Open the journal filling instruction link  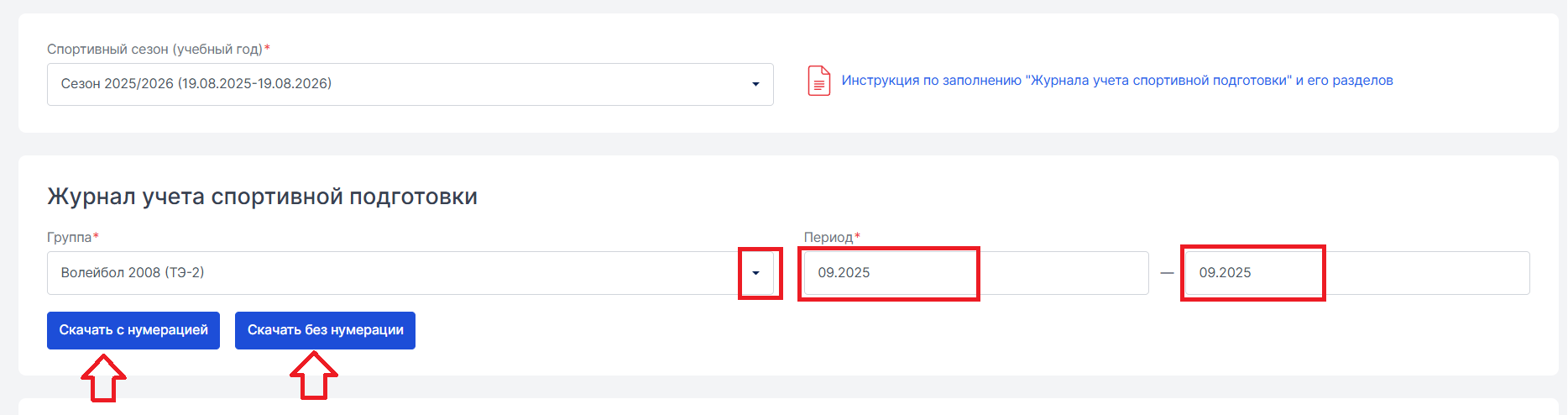click(x=1116, y=81)
